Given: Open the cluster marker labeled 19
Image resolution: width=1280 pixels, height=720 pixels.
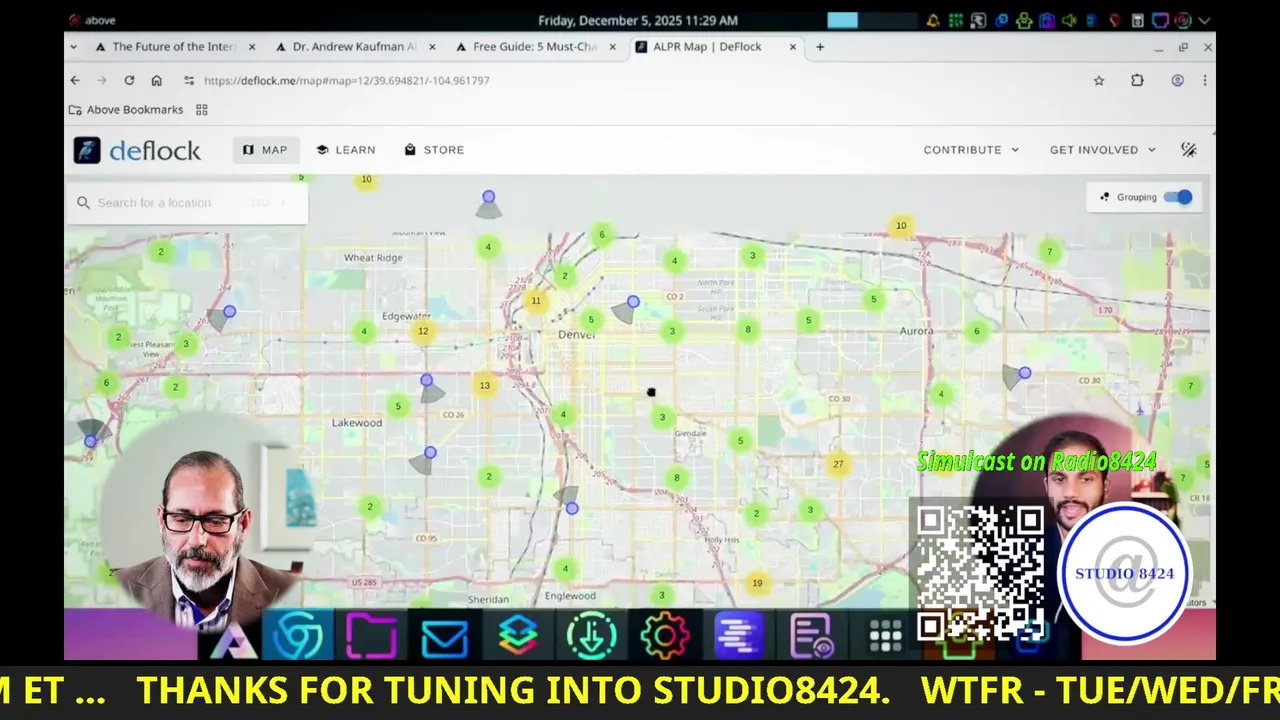Looking at the screenshot, I should (x=757, y=583).
